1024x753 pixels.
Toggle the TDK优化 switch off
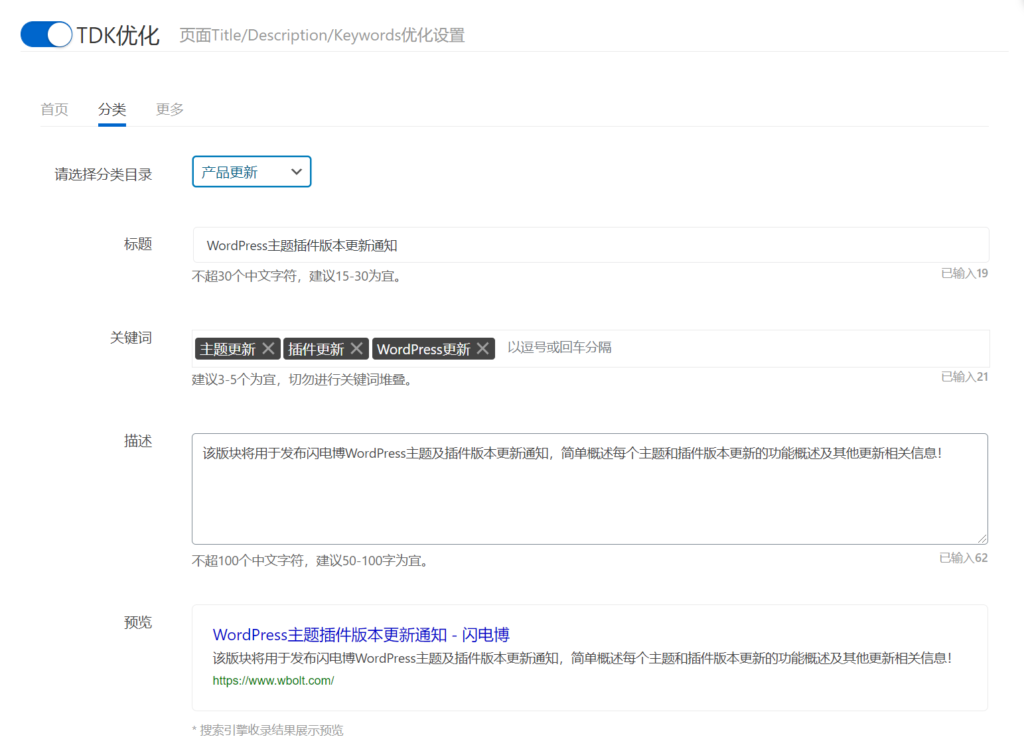tap(46, 35)
